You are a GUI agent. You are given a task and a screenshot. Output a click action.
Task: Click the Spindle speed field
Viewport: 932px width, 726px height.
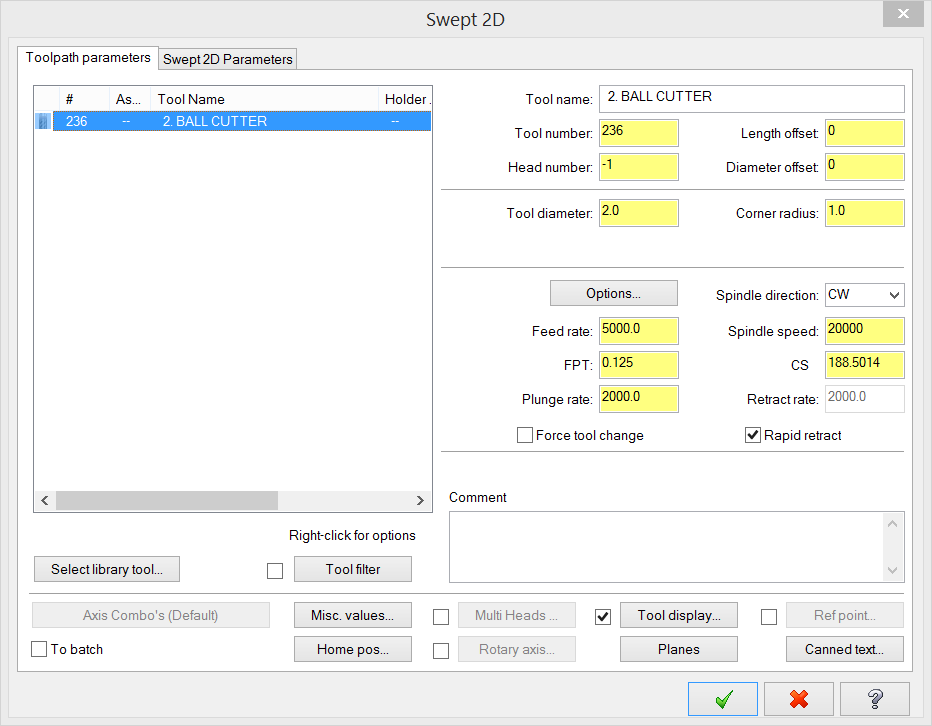click(865, 331)
